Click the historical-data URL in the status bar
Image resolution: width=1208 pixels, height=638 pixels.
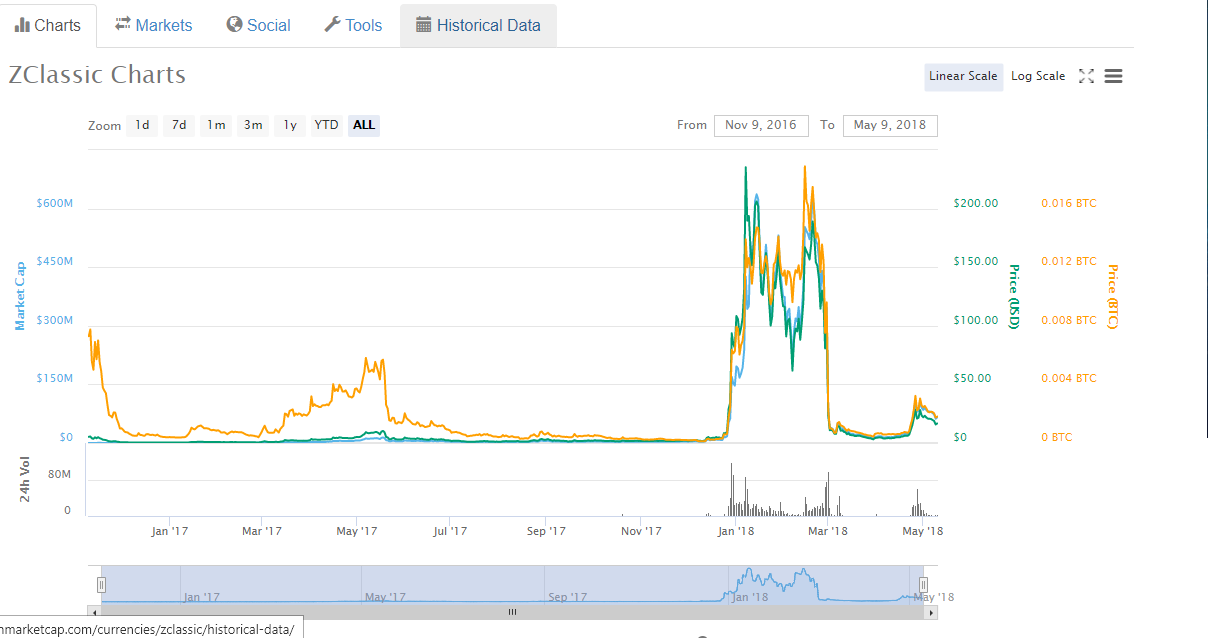coord(147,629)
